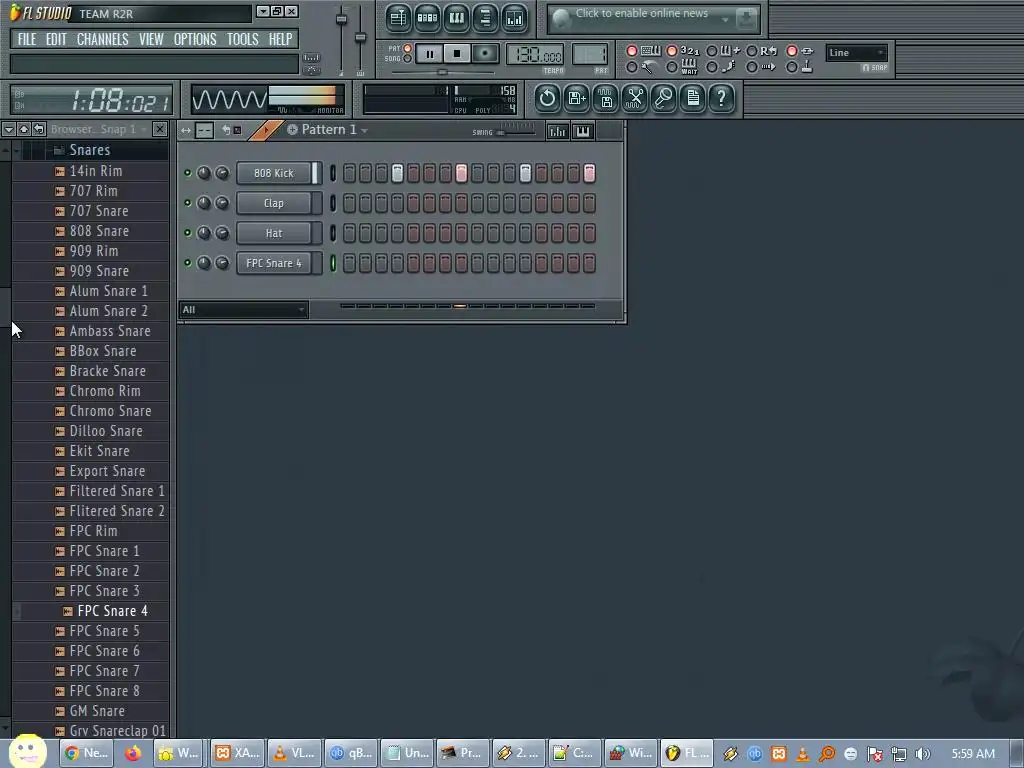1024x768 pixels.
Task: Open the Line snap dropdown
Action: pos(856,53)
